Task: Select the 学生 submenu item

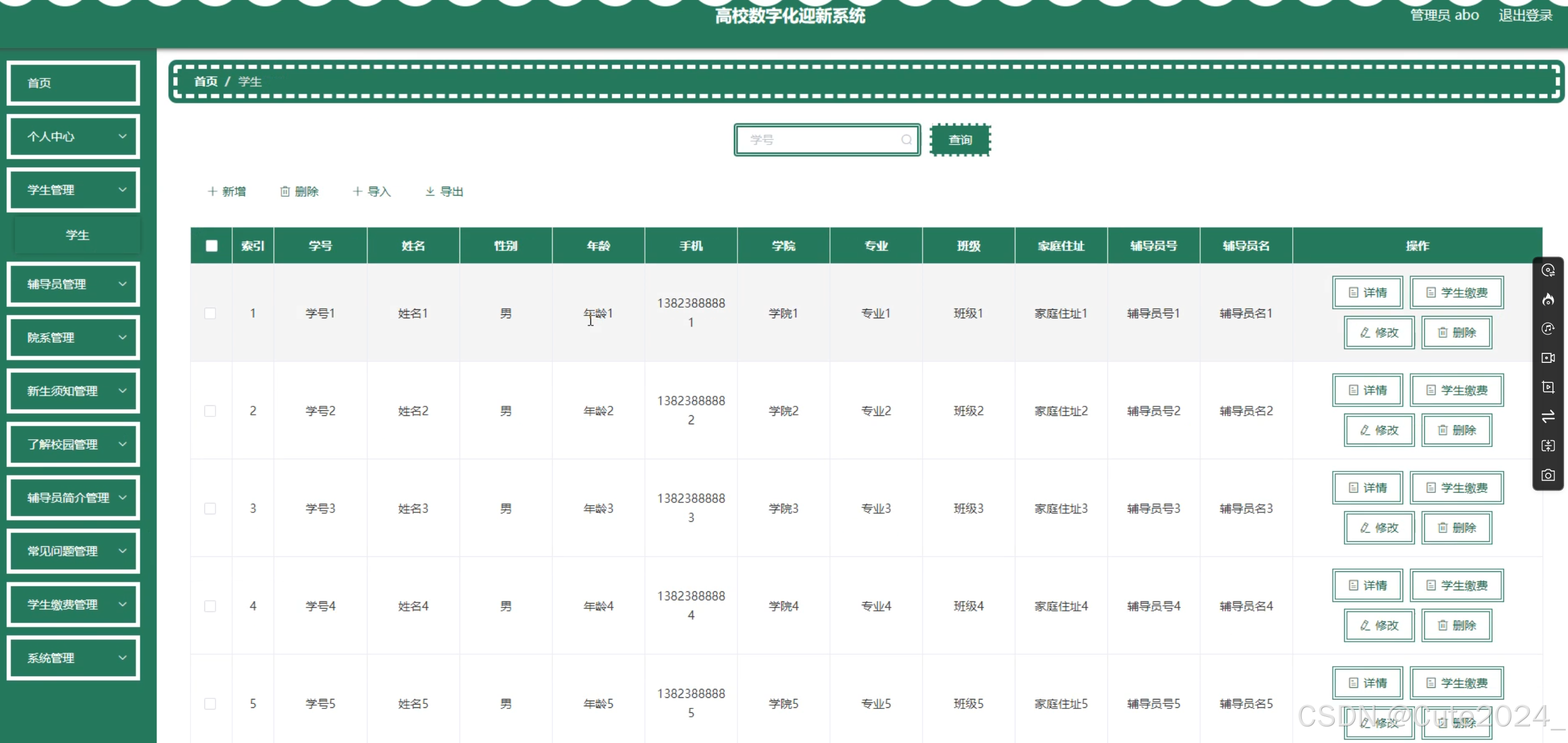Action: 77,235
